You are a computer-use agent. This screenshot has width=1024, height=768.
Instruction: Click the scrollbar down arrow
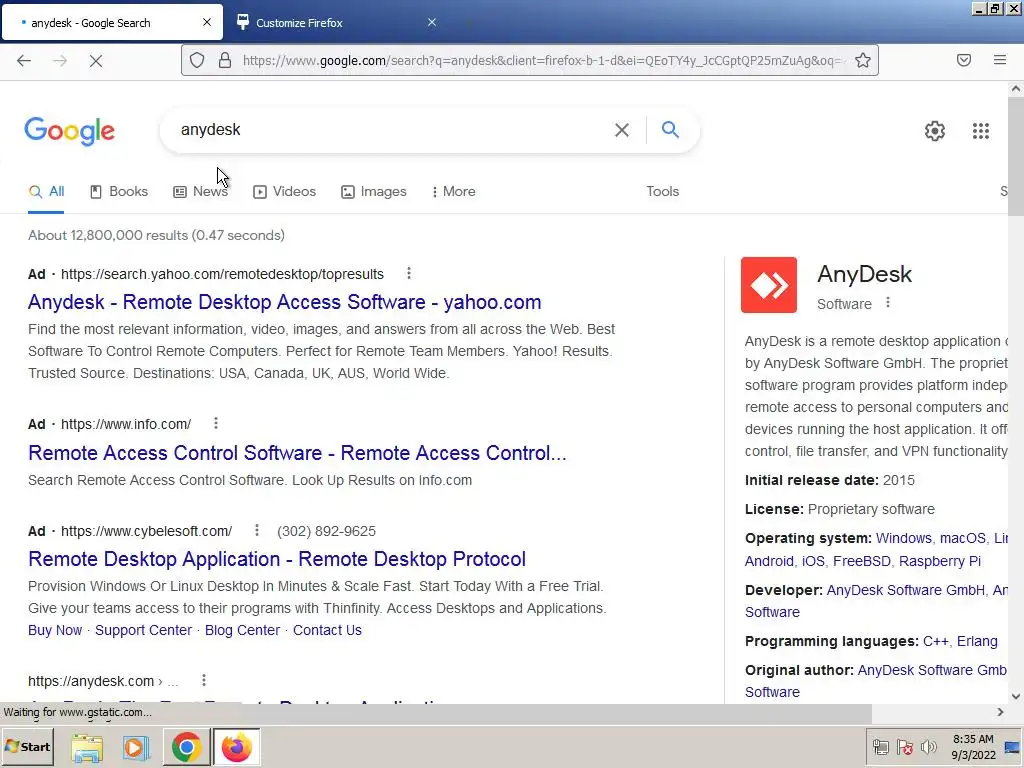point(1016,696)
